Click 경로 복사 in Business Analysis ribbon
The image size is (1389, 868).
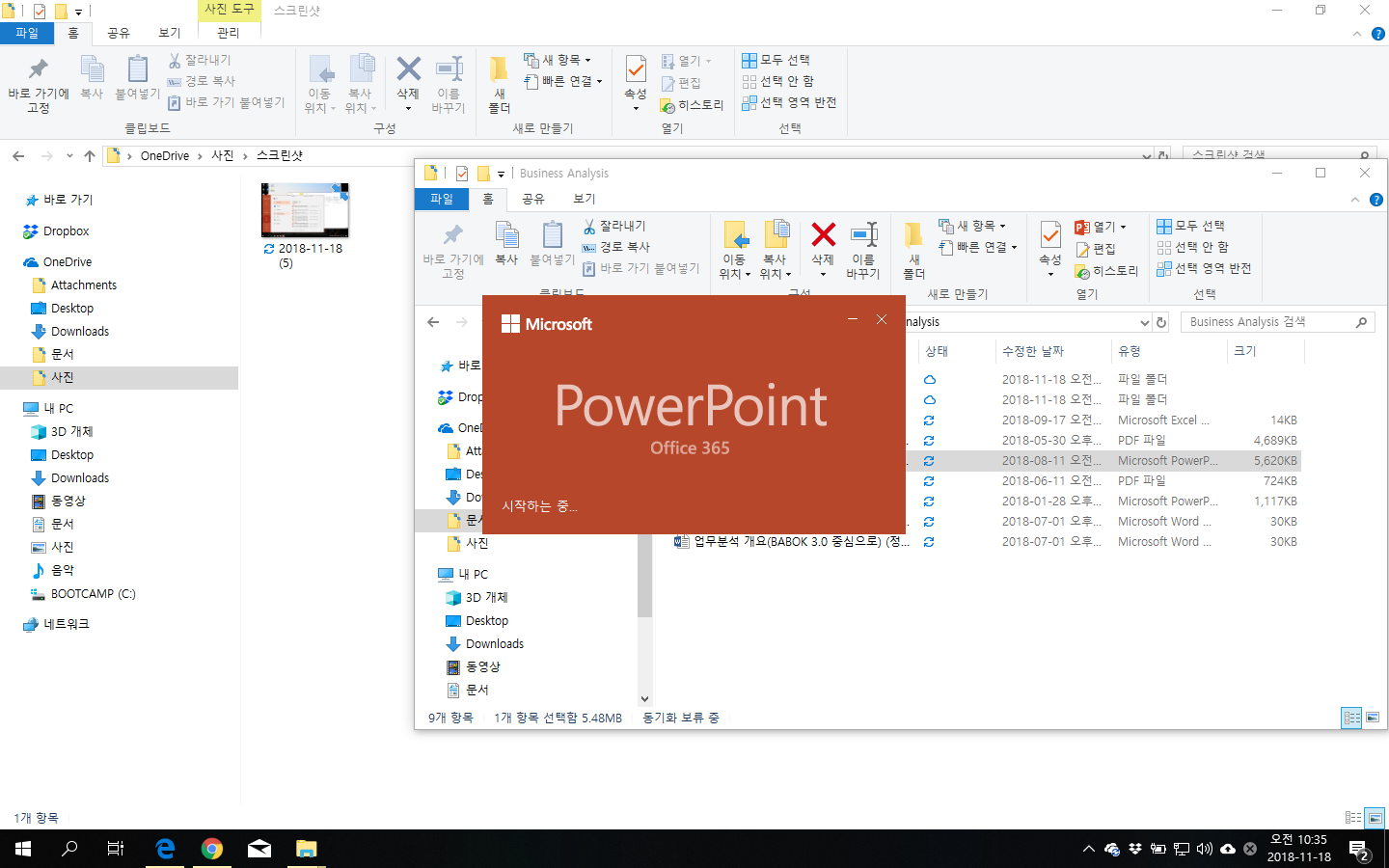click(x=616, y=247)
